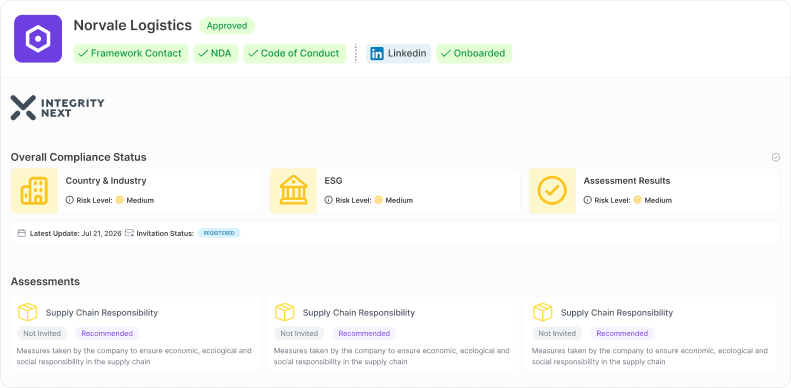
Task: Click the purple Norvale Logistics hexagon logo
Action: [38, 39]
